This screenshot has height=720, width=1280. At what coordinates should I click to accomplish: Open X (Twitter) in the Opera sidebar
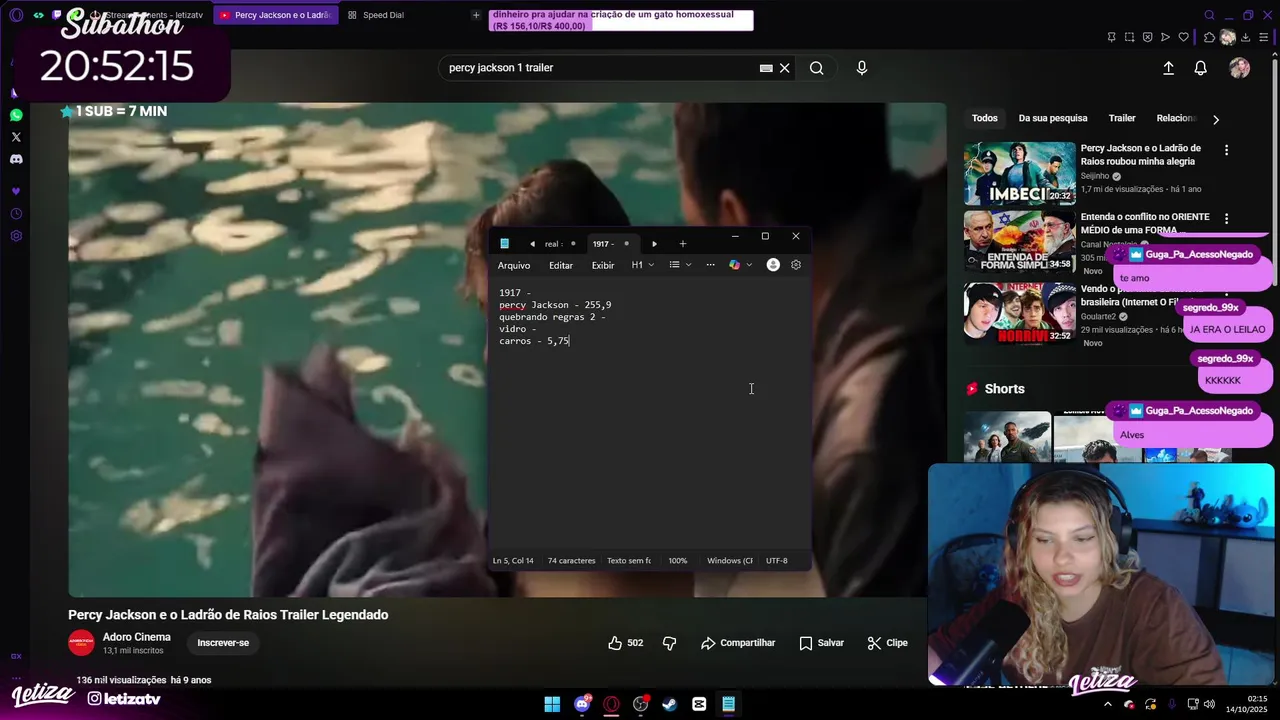click(x=16, y=137)
